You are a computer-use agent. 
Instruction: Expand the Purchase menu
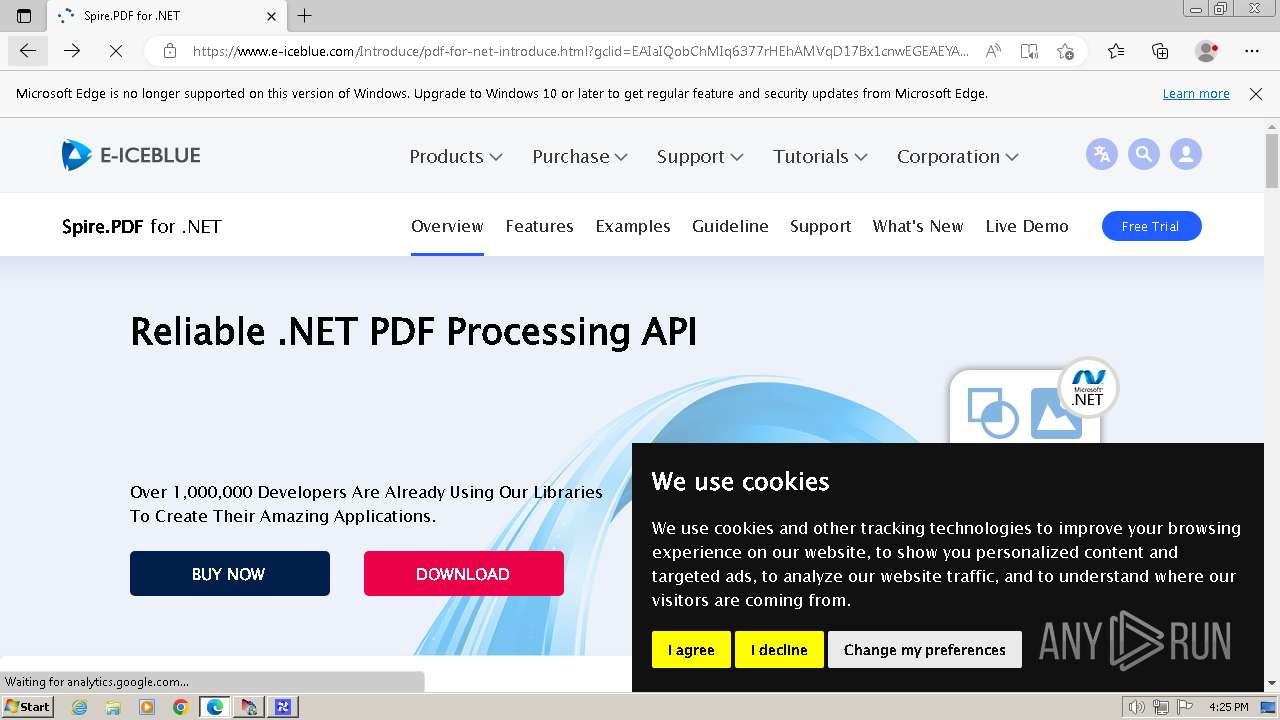(580, 156)
